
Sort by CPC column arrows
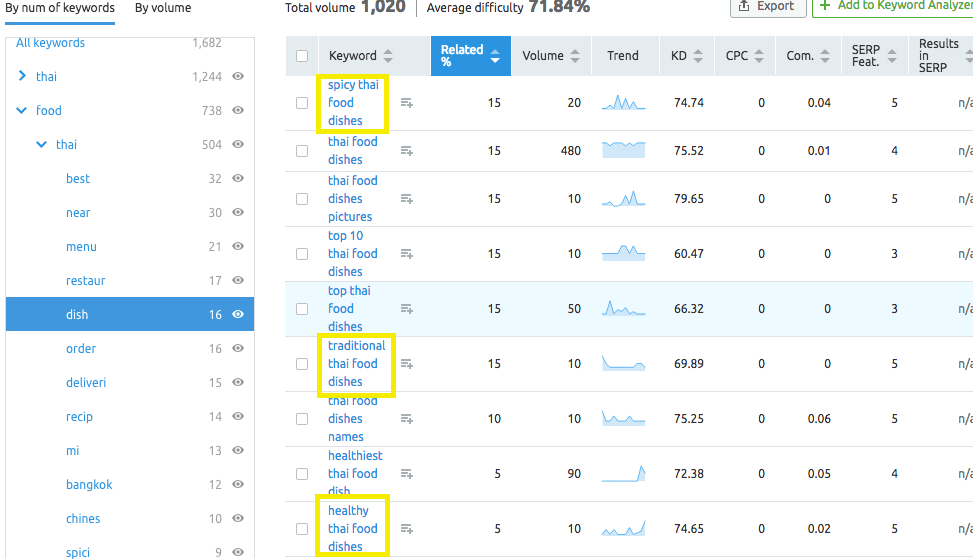(x=758, y=56)
